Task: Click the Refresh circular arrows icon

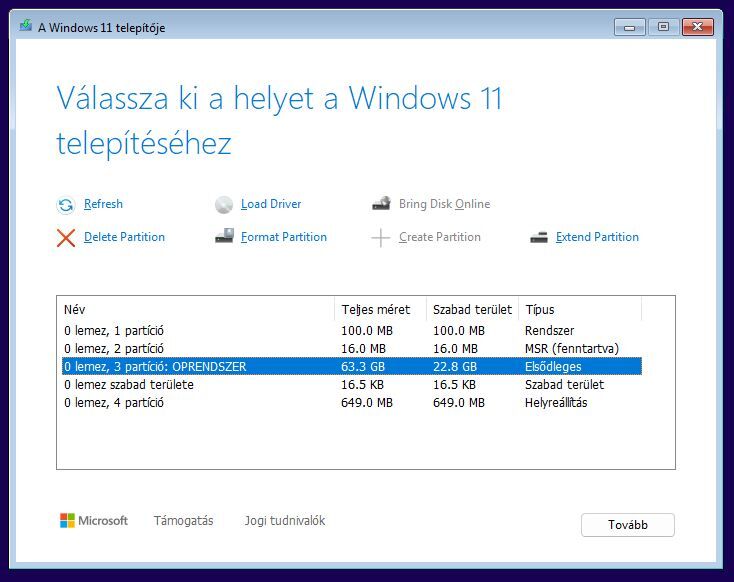Action: (66, 205)
